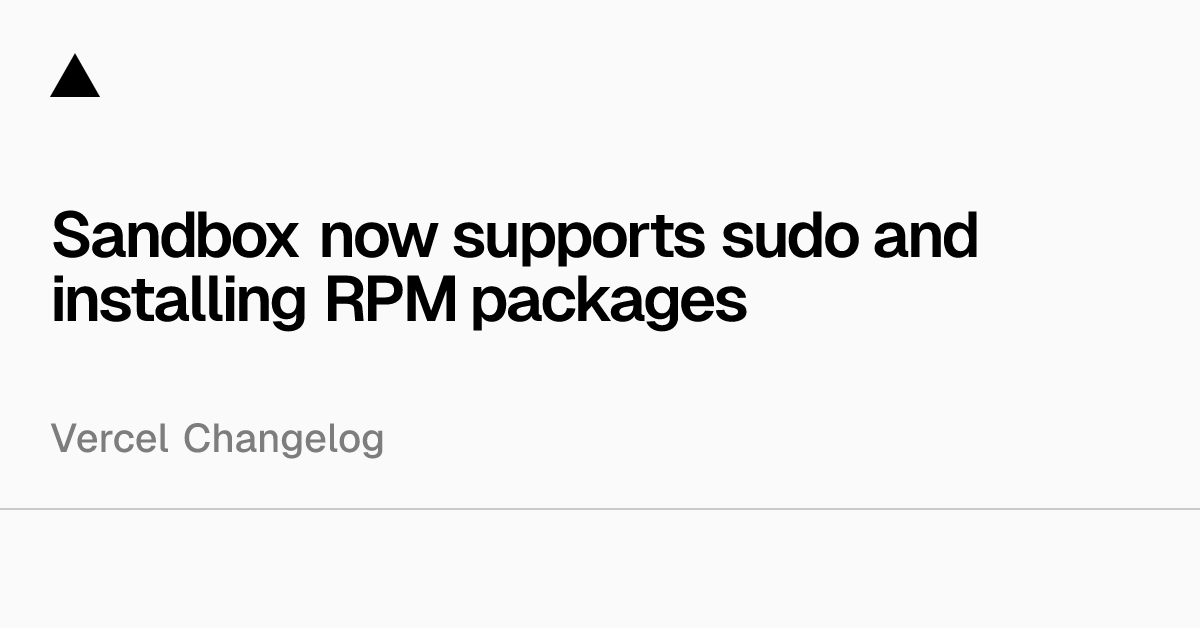Click the "V" in "Vercel"

click(62, 438)
